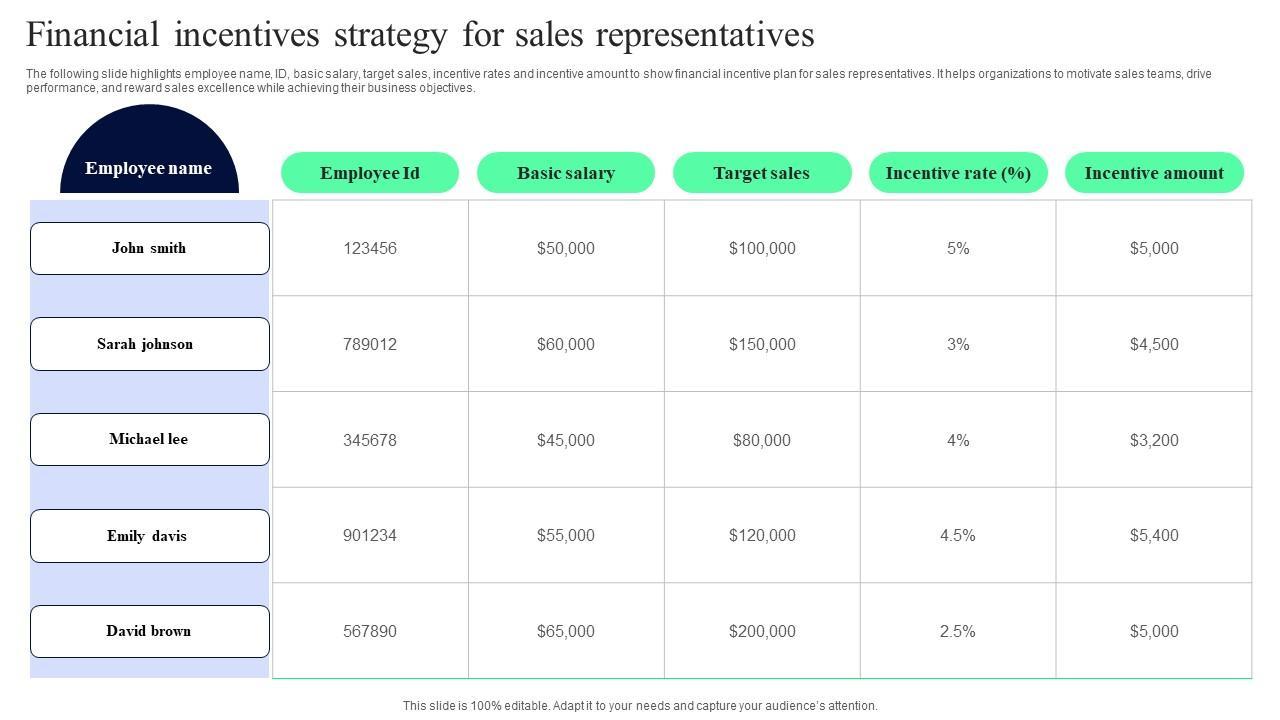Select the $200,000 target sales cell

point(762,631)
